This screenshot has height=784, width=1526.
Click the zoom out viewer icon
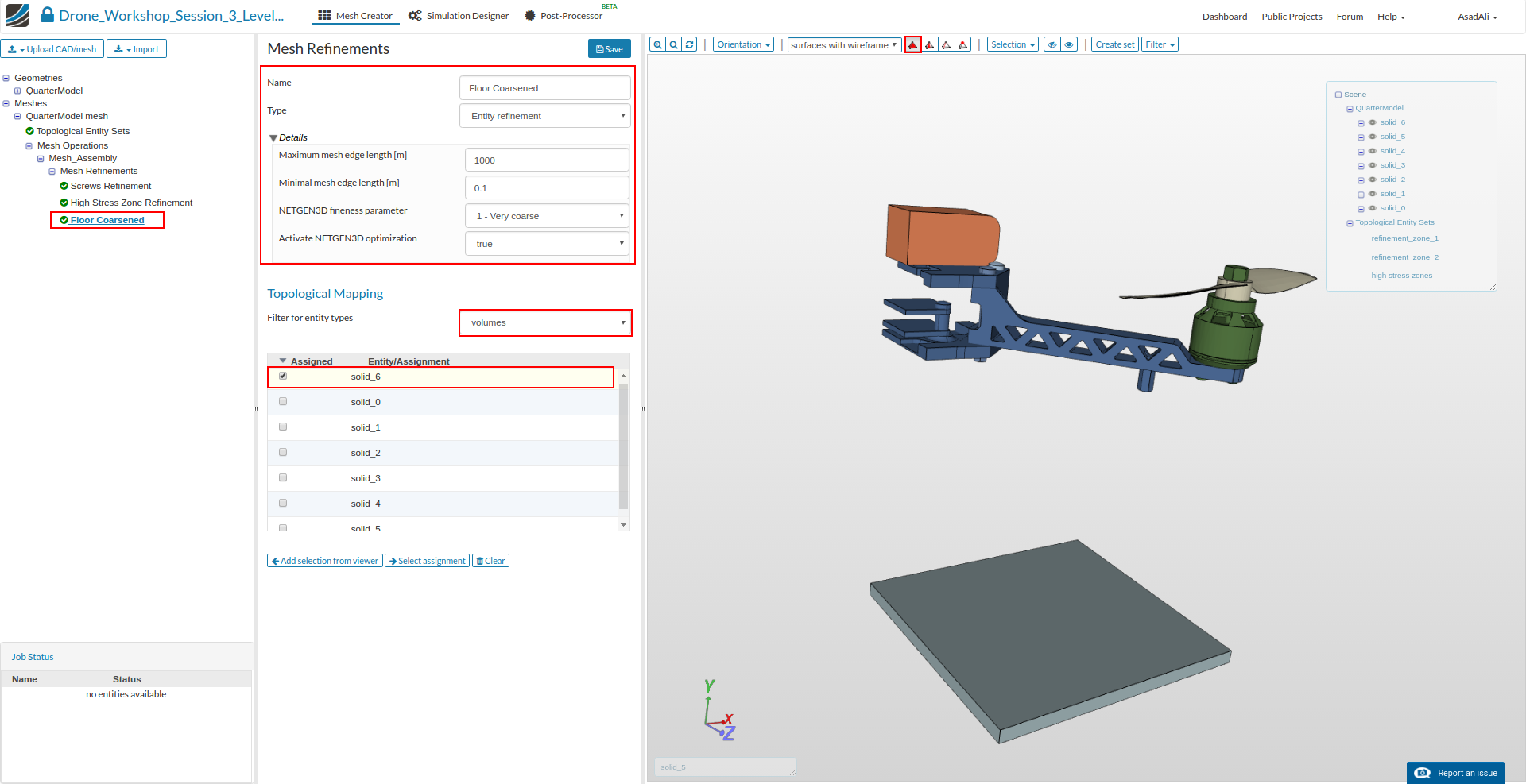673,45
